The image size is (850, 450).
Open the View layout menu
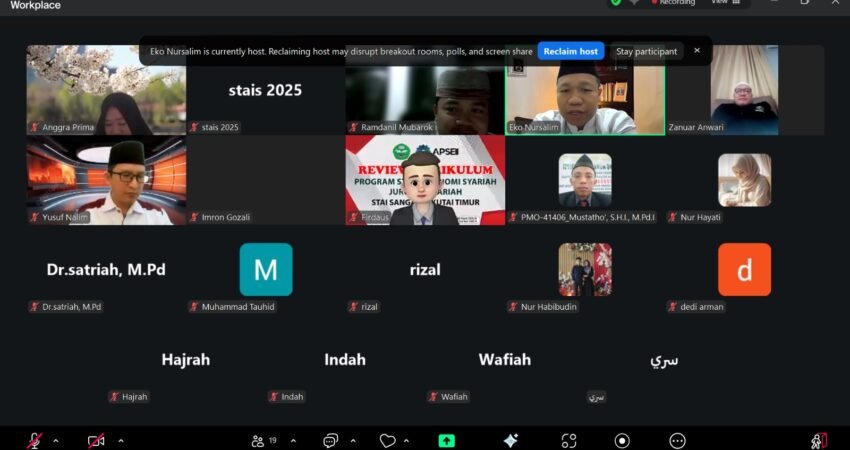726,3
